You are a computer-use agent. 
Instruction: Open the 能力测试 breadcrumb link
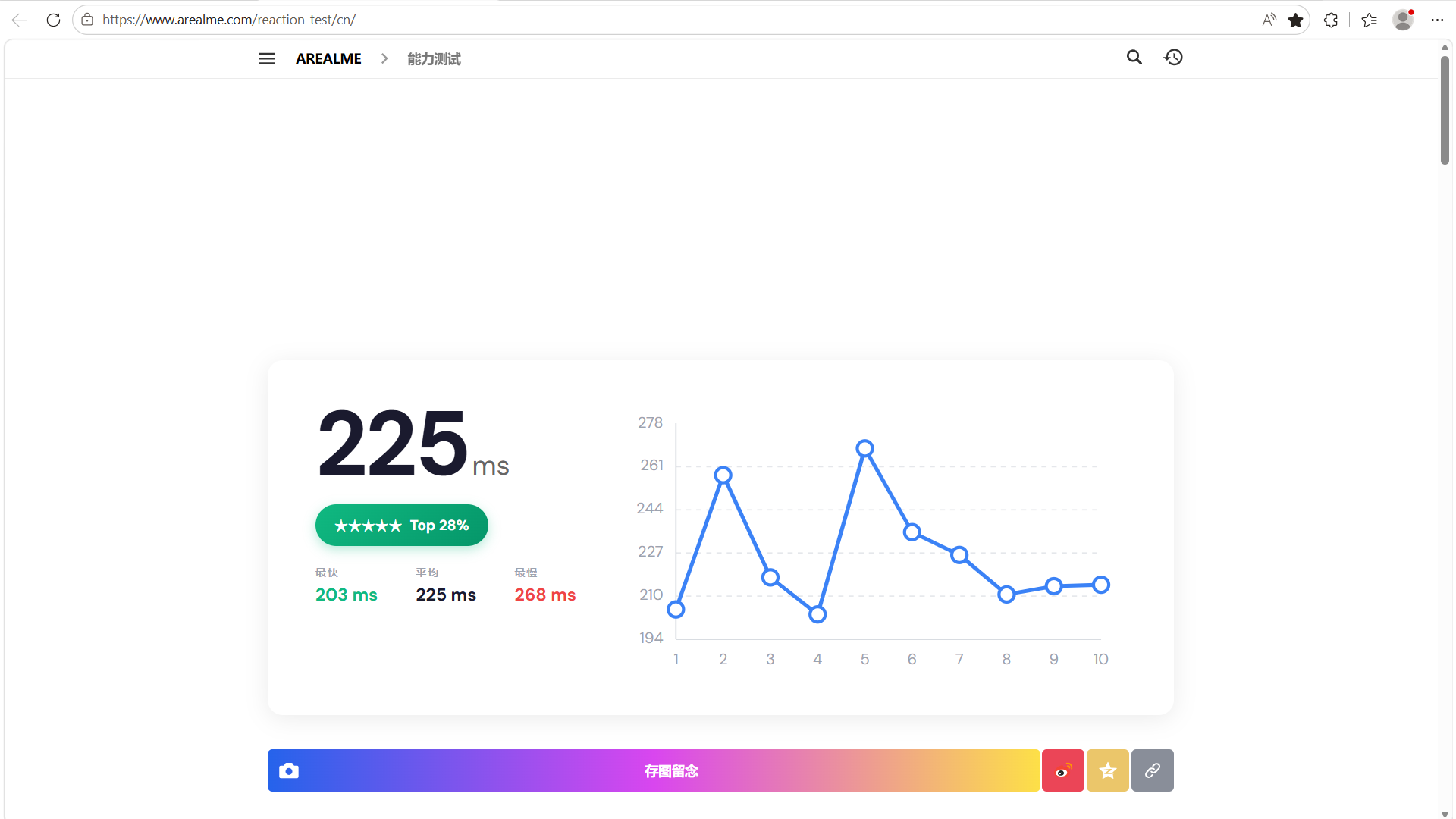(434, 58)
